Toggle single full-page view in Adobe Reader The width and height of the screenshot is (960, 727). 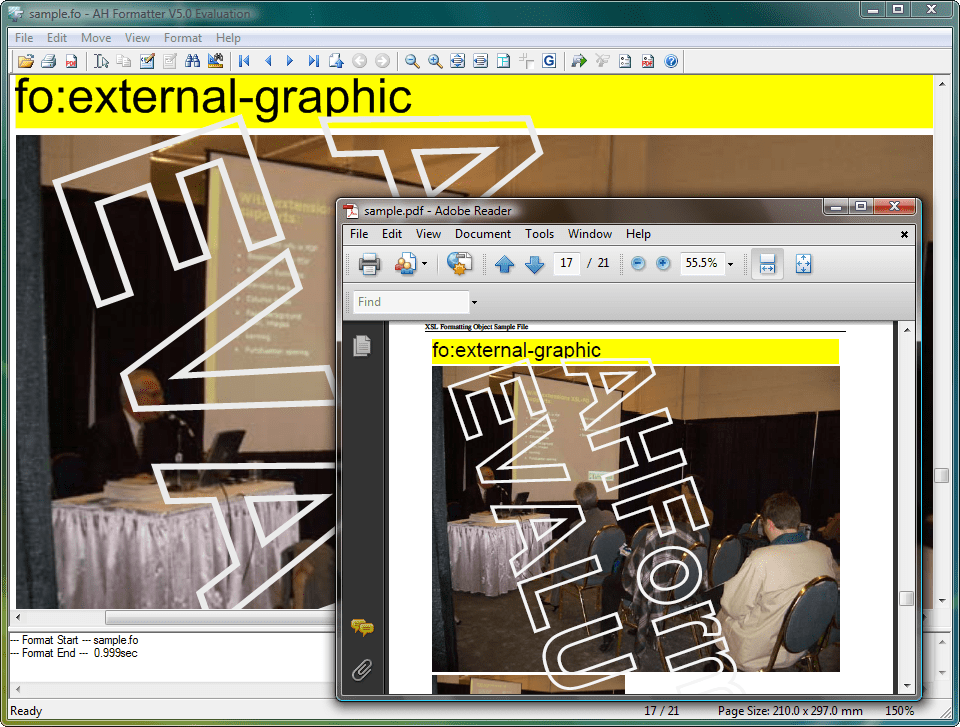803,264
